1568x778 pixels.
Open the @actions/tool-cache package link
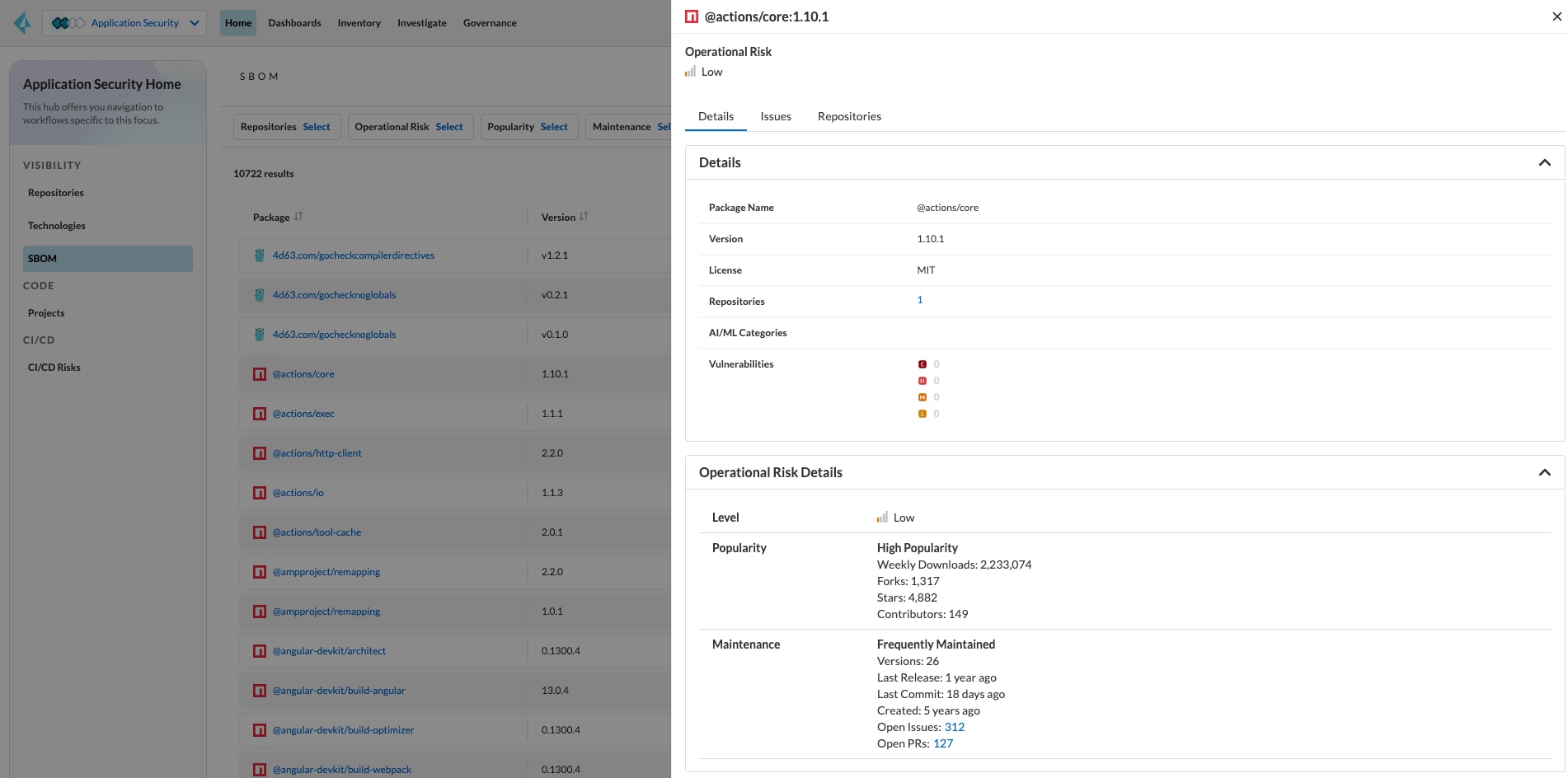tap(317, 532)
